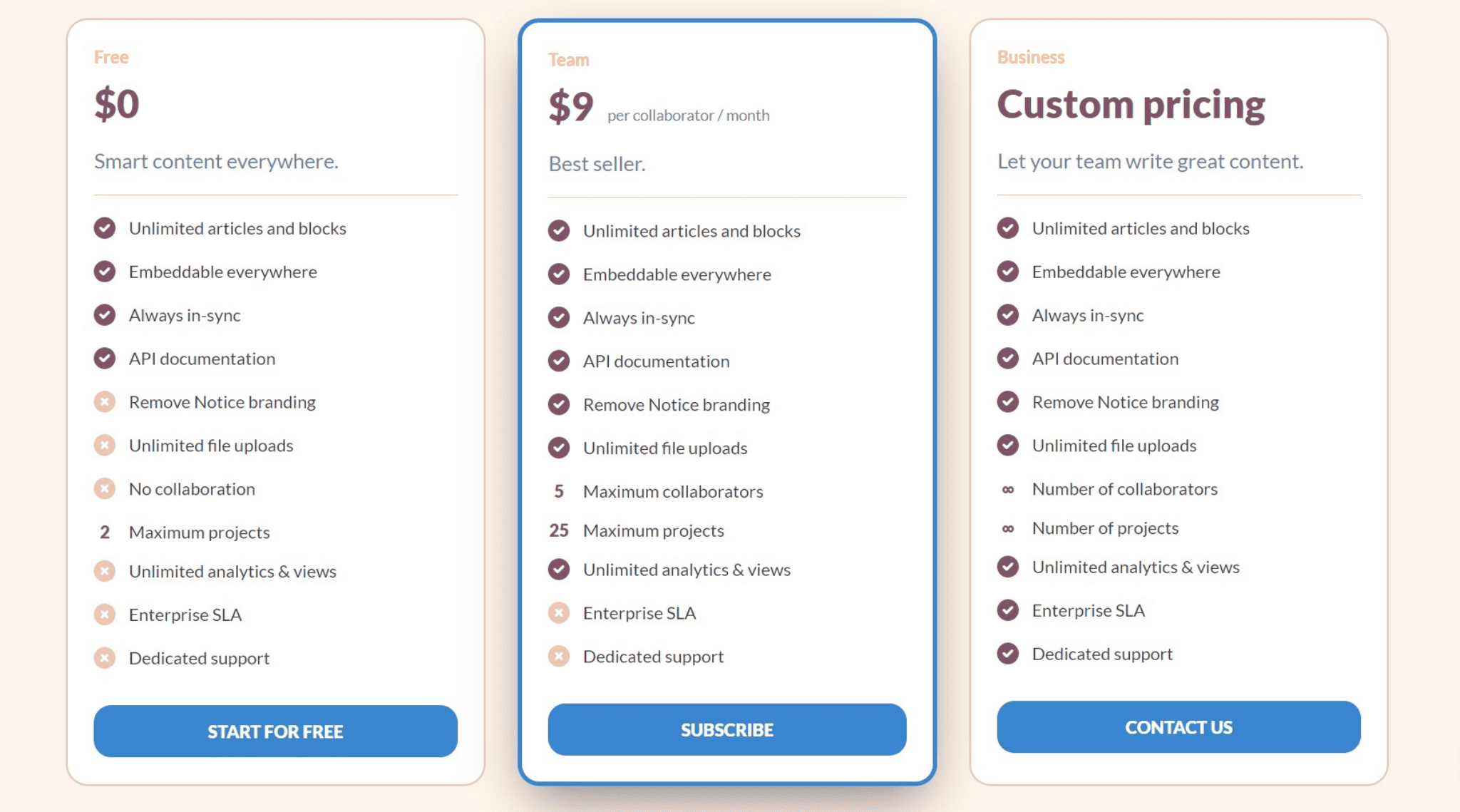The width and height of the screenshot is (1460, 812).
Task: Select the Team plan title label
Action: tap(569, 60)
